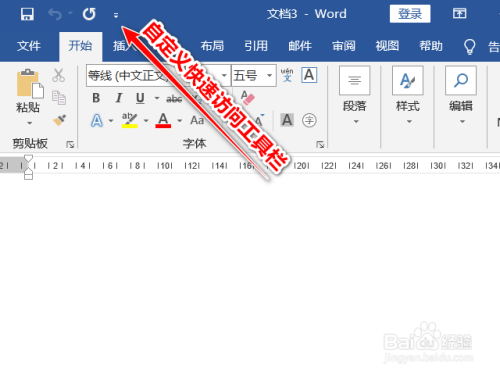Open the Customize Quick Access Toolbar dropdown

116,15
